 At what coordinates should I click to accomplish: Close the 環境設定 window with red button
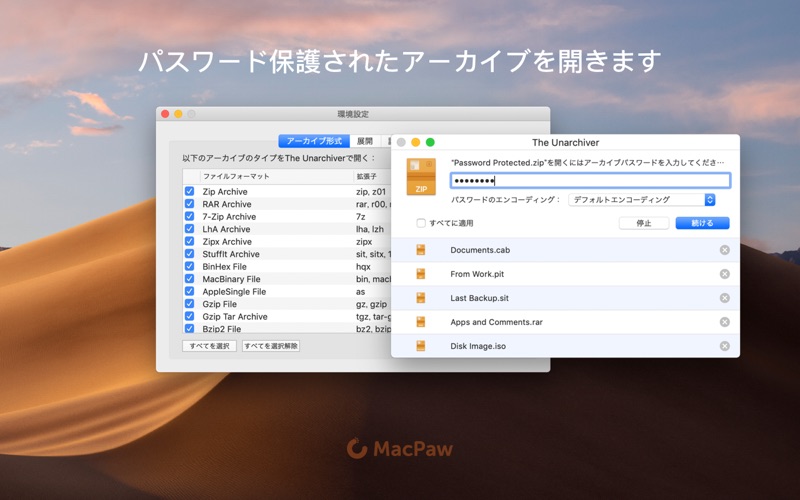[165, 114]
